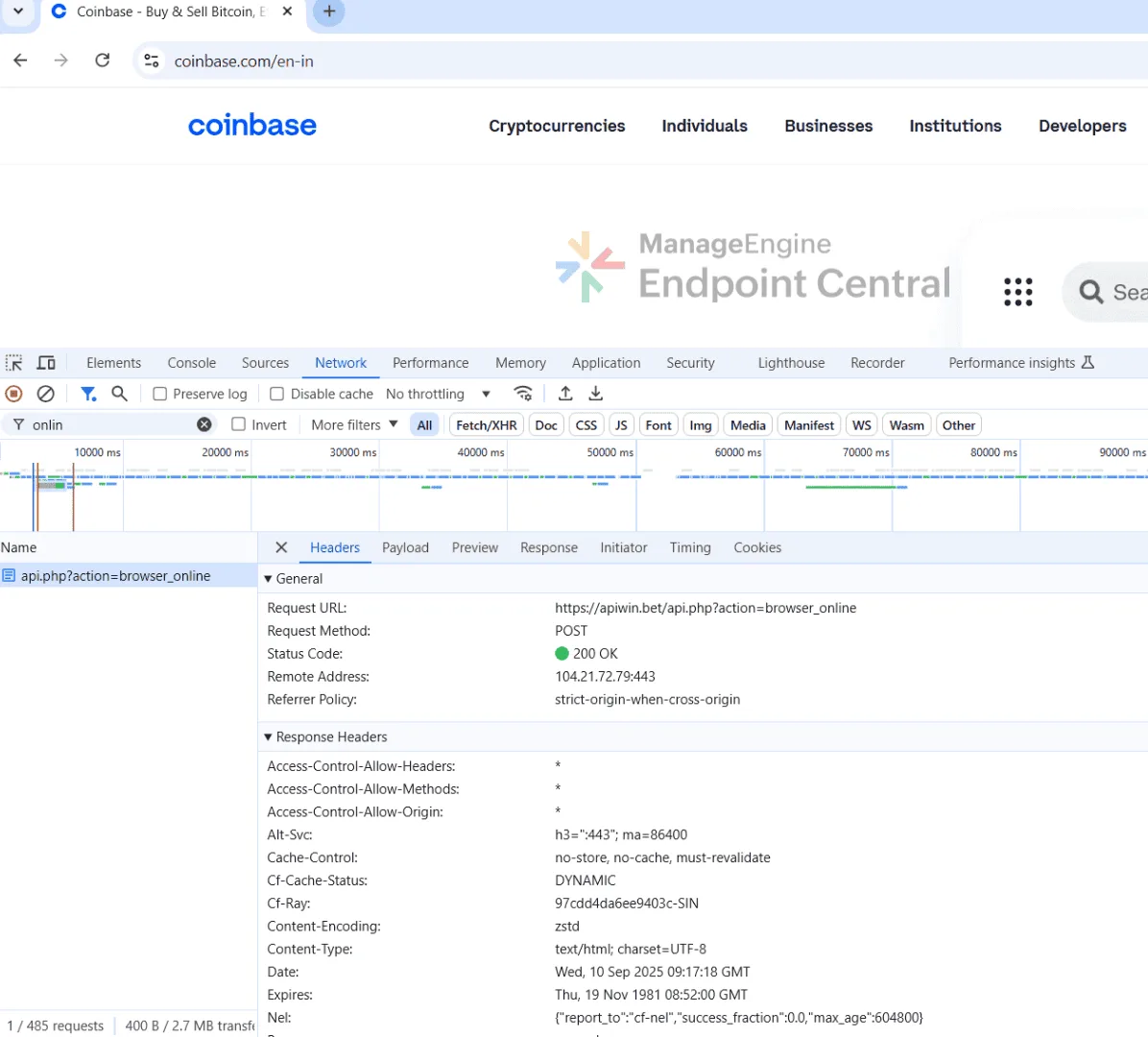Open the tab search chevron

click(x=18, y=12)
